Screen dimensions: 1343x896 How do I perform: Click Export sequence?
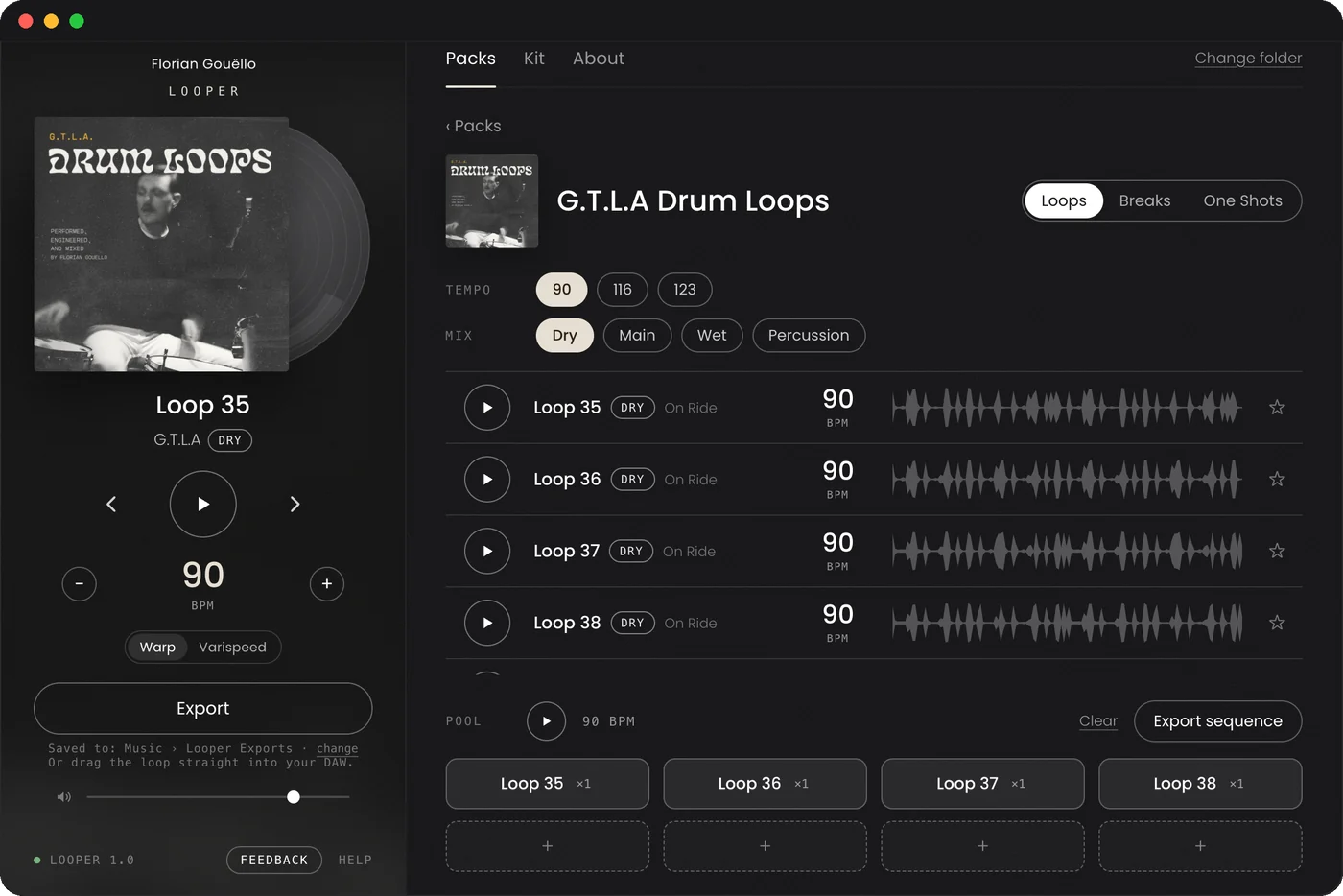(x=1218, y=721)
